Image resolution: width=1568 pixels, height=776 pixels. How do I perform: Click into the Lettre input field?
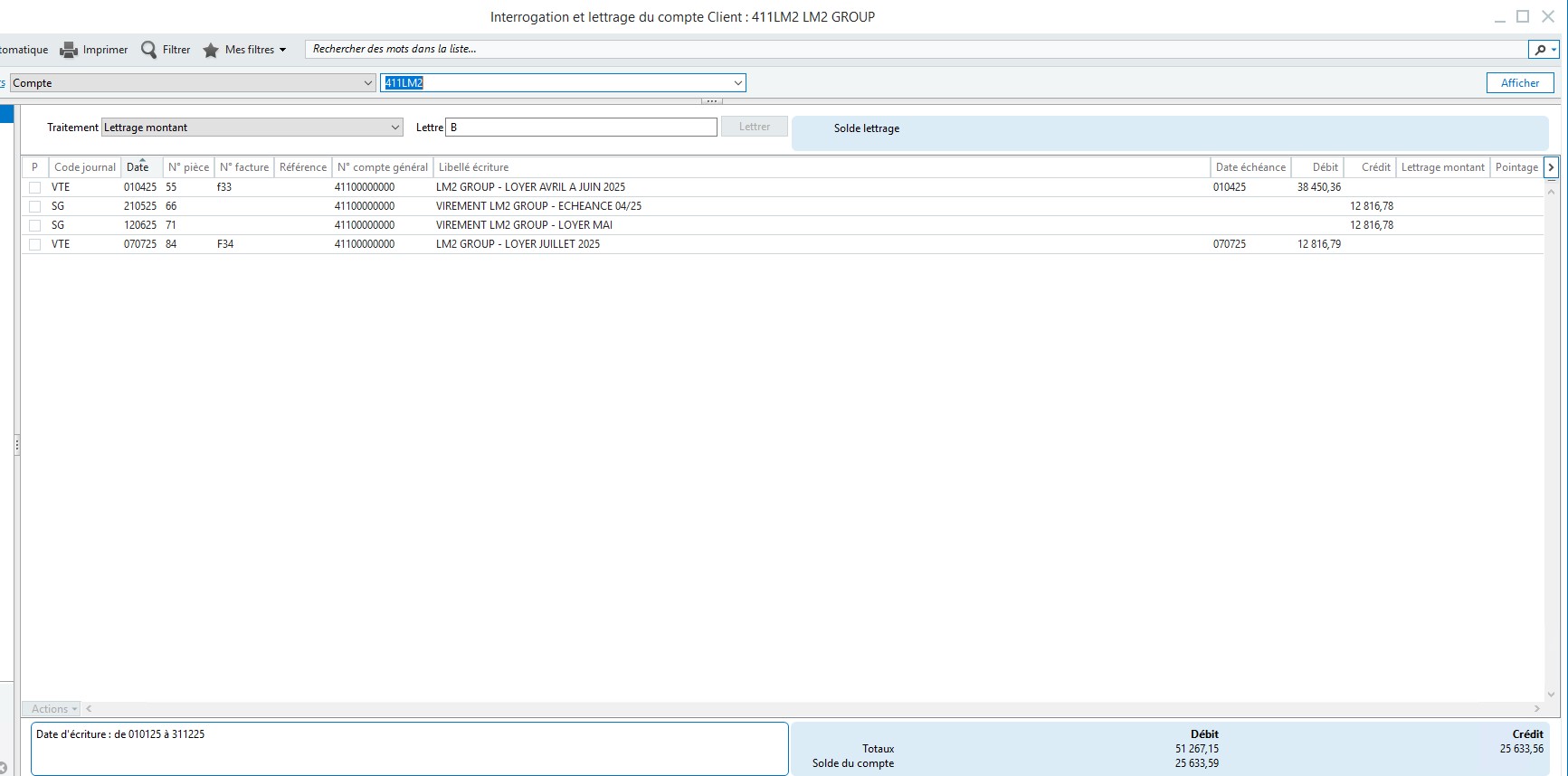581,128
